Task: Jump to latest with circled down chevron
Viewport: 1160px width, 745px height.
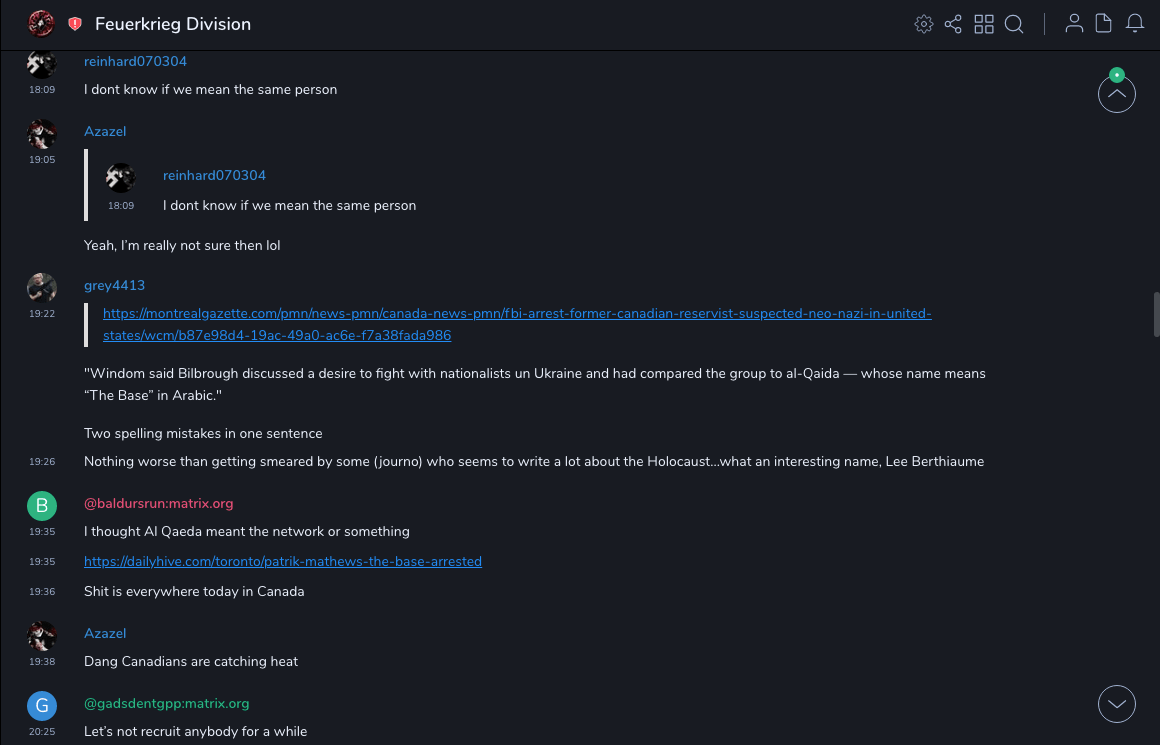Action: pyautogui.click(x=1116, y=704)
